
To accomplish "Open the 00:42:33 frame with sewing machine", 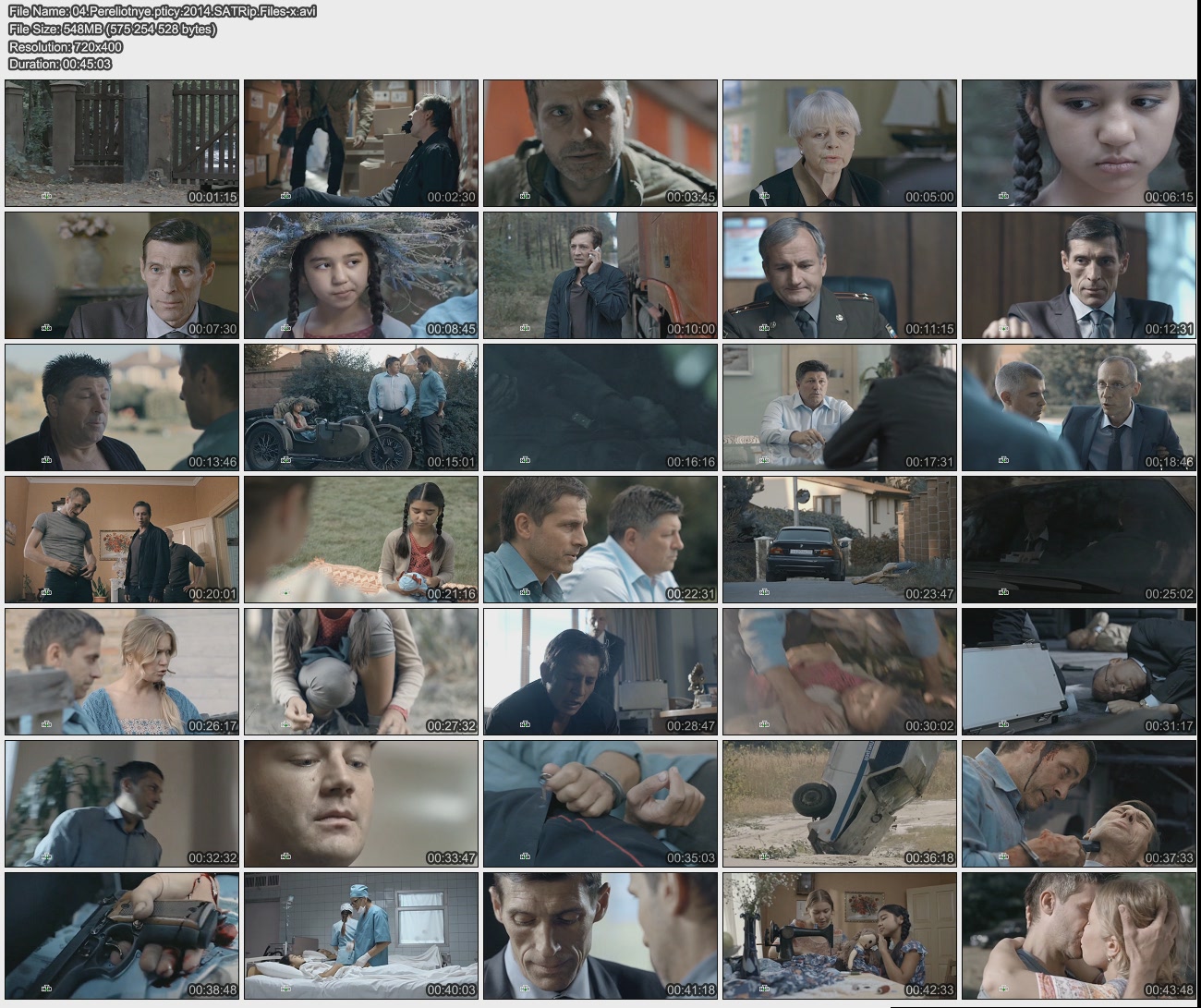I will point(839,936).
